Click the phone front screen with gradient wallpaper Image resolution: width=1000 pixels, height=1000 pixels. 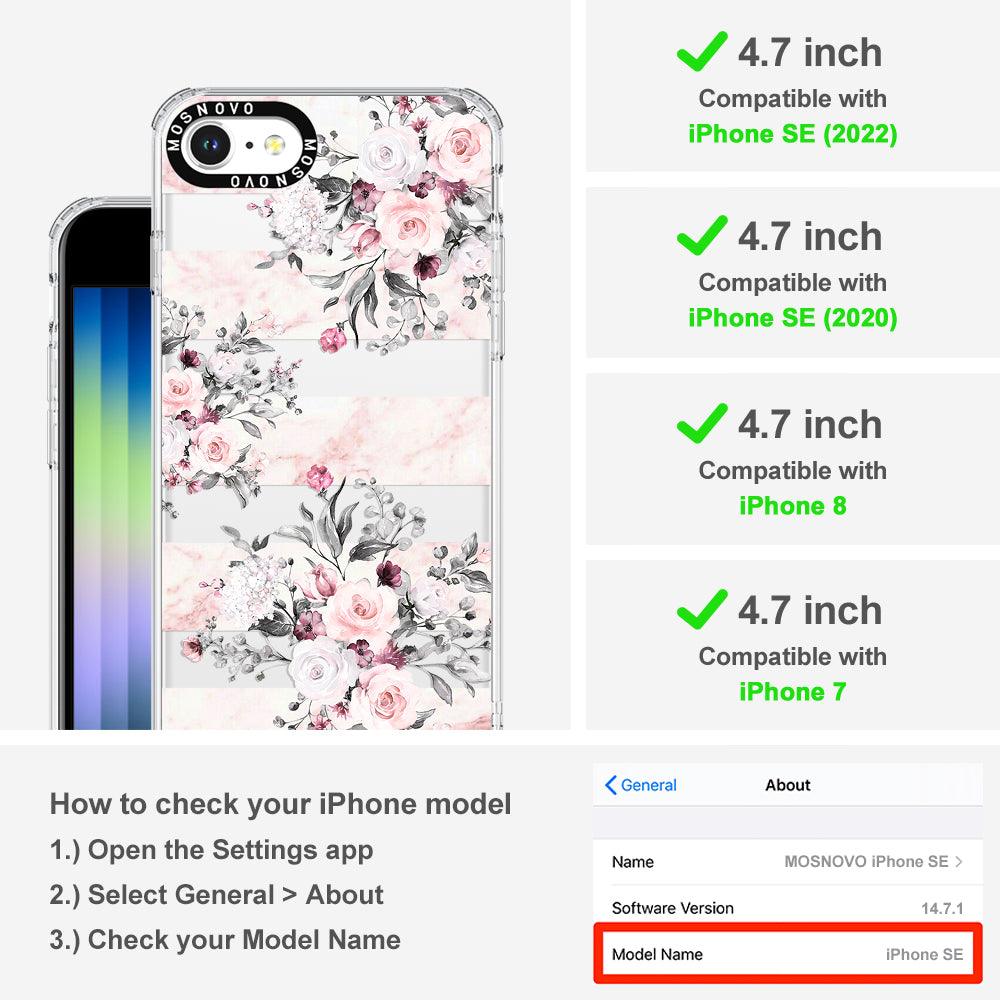(112, 507)
